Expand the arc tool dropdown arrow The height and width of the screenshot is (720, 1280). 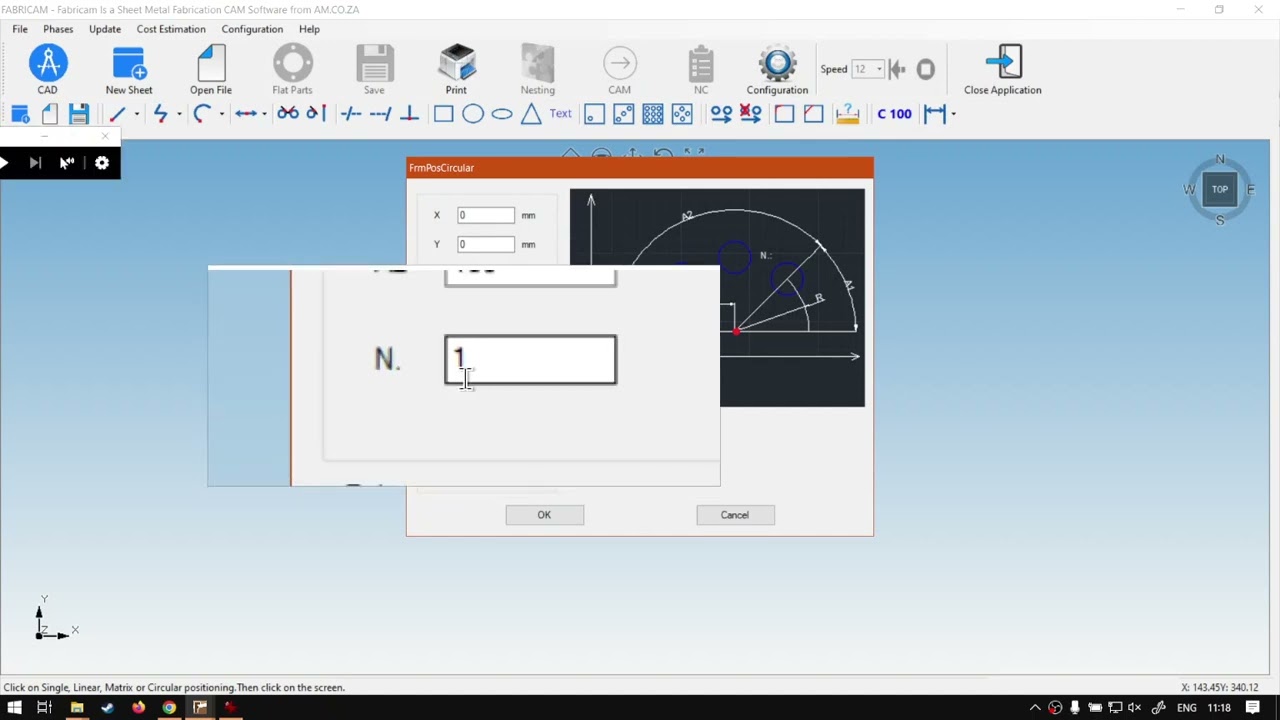(221, 114)
